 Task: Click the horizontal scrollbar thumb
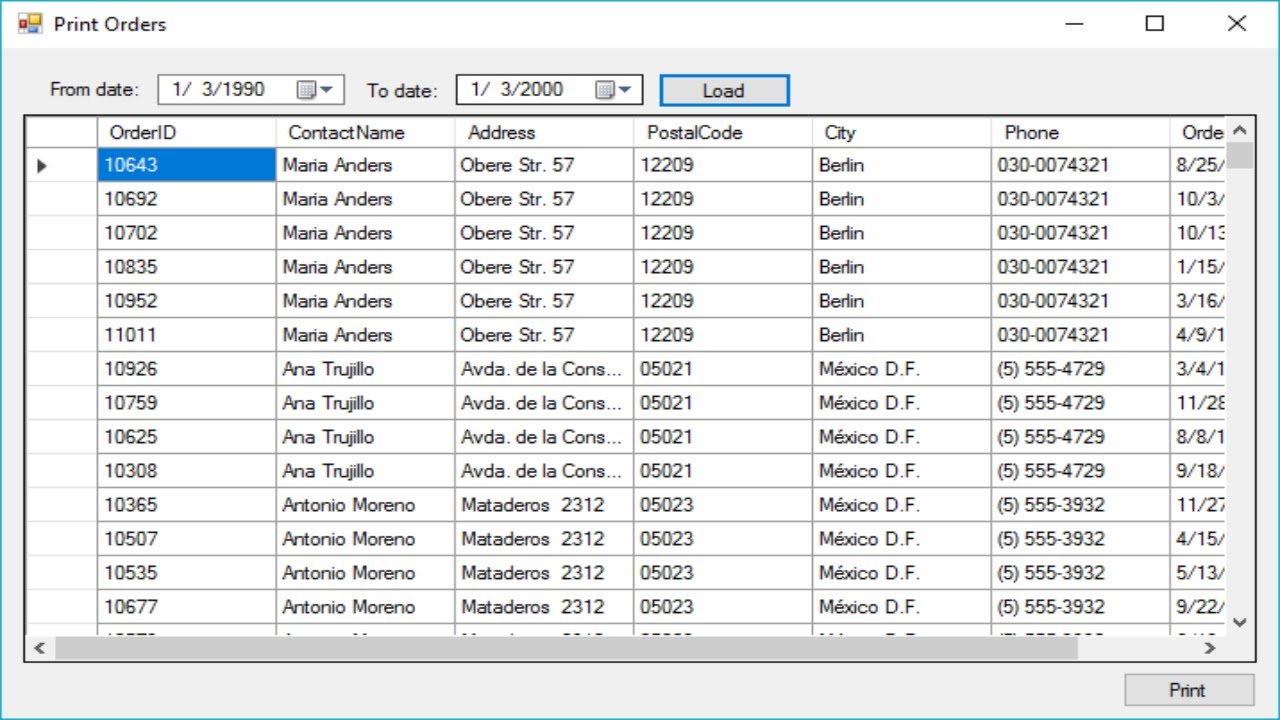pyautogui.click(x=566, y=648)
